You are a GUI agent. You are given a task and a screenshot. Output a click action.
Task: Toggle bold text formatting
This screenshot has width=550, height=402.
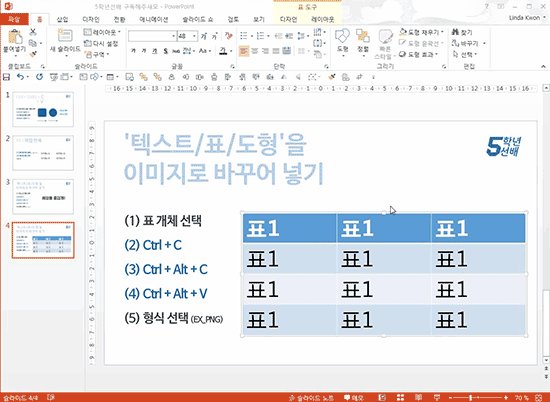click(x=133, y=51)
